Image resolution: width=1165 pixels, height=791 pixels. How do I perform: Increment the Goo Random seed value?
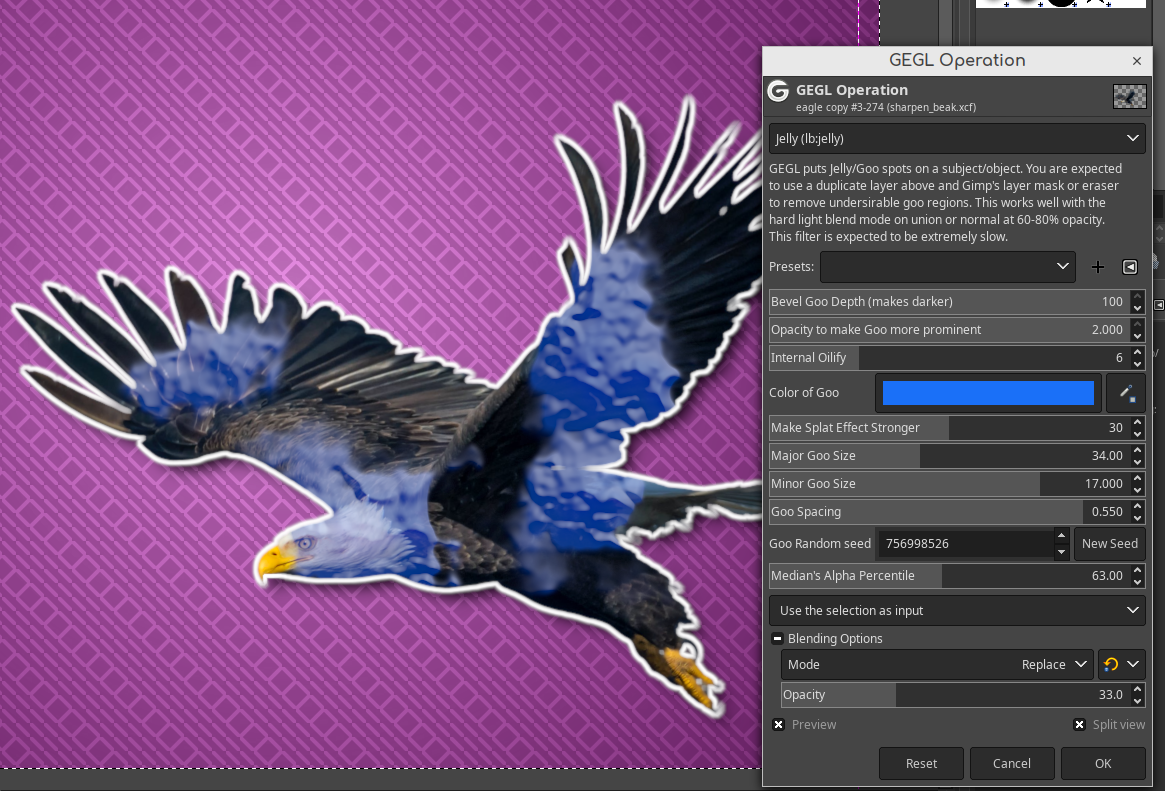pyautogui.click(x=1062, y=536)
